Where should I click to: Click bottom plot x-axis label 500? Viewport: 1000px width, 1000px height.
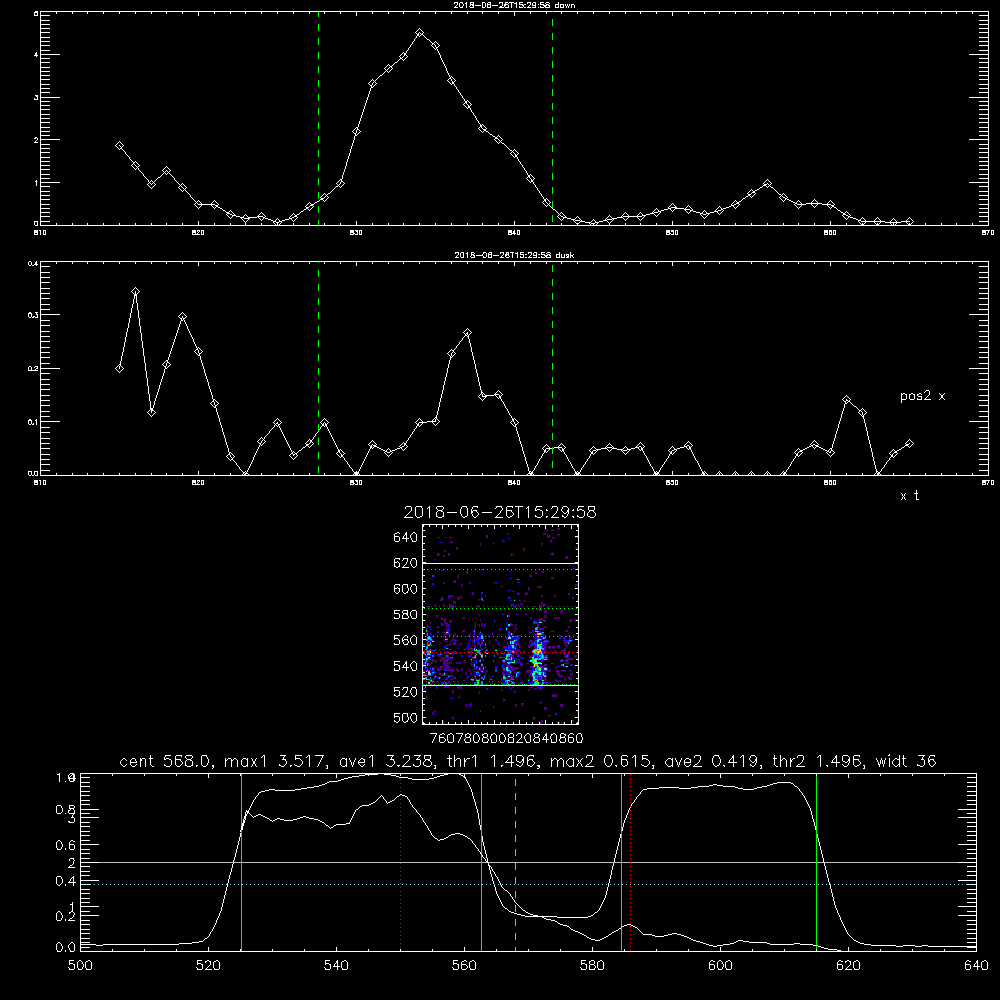pos(80,965)
